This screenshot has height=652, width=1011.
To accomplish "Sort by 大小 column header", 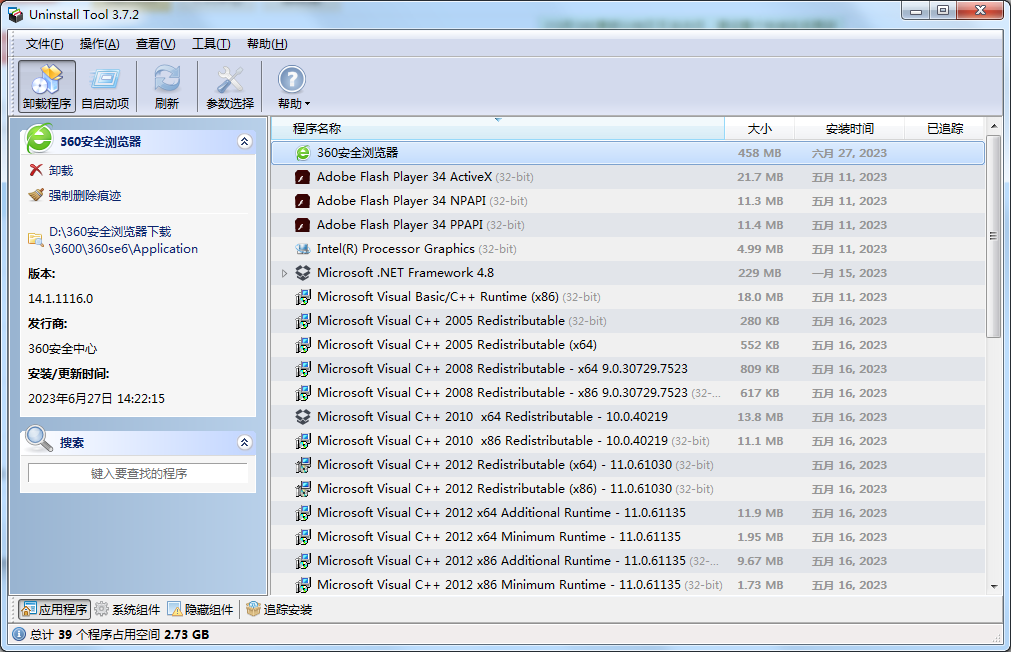I will (760, 128).
